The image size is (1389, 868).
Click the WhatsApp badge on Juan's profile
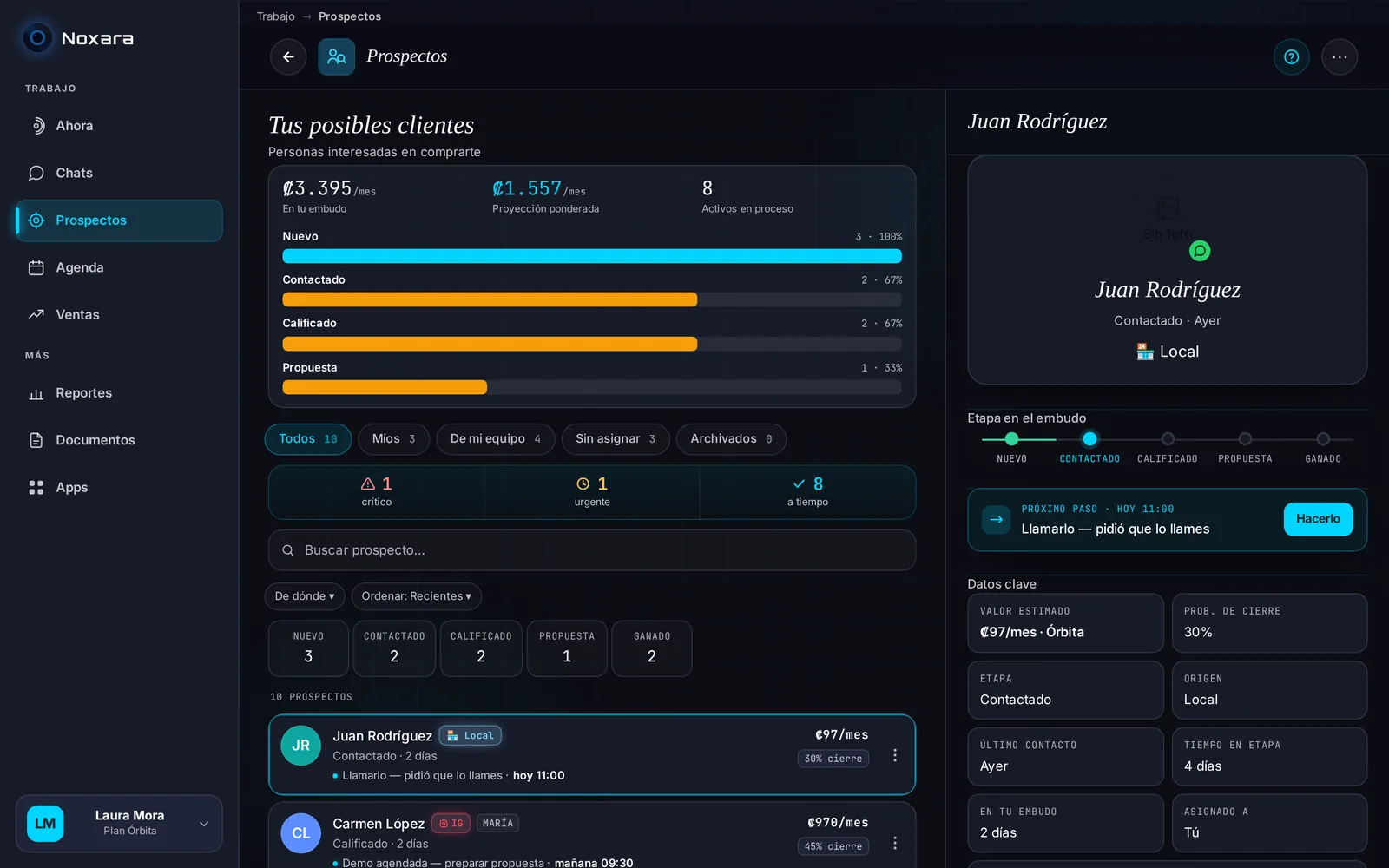[1200, 251]
